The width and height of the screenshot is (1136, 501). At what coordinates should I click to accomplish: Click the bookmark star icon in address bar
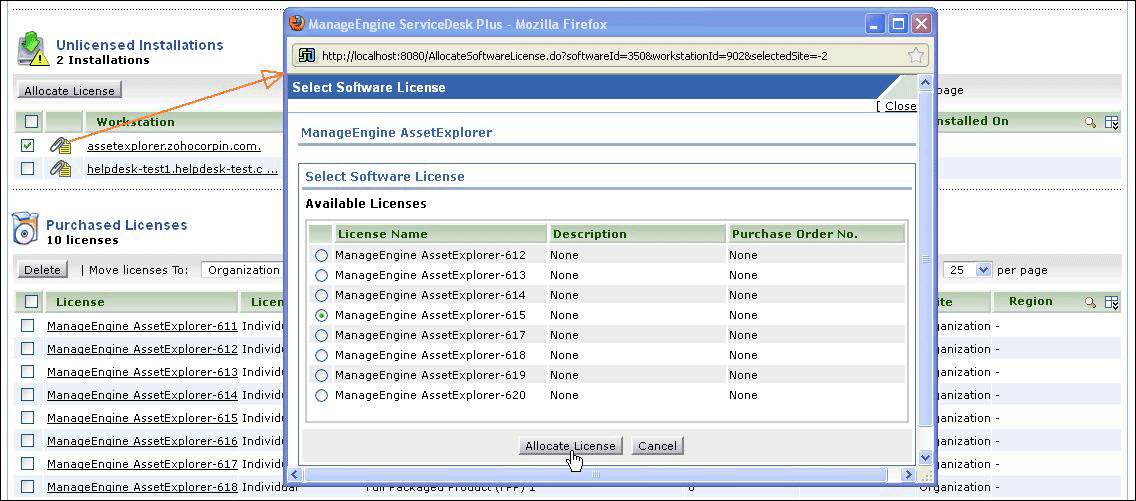pos(915,56)
